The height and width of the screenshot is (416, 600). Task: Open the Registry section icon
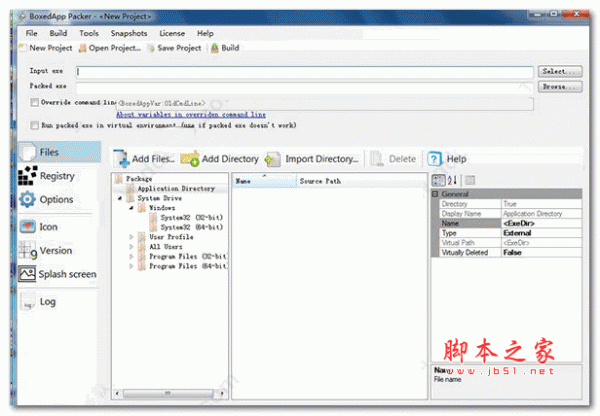point(28,176)
